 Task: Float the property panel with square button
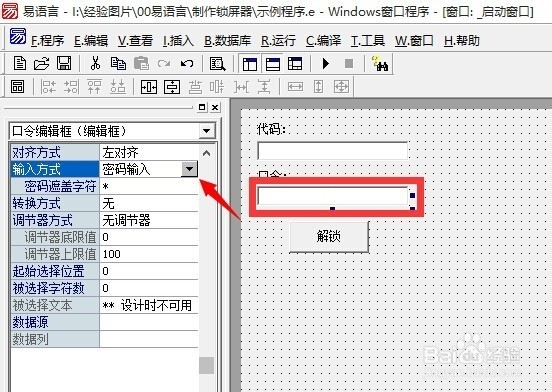pos(202,107)
